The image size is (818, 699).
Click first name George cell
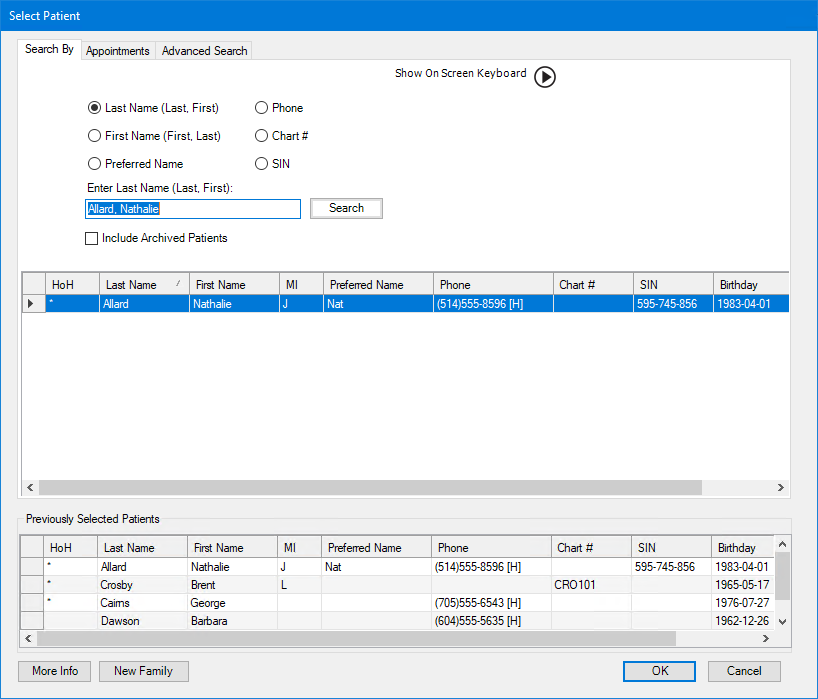click(232, 603)
